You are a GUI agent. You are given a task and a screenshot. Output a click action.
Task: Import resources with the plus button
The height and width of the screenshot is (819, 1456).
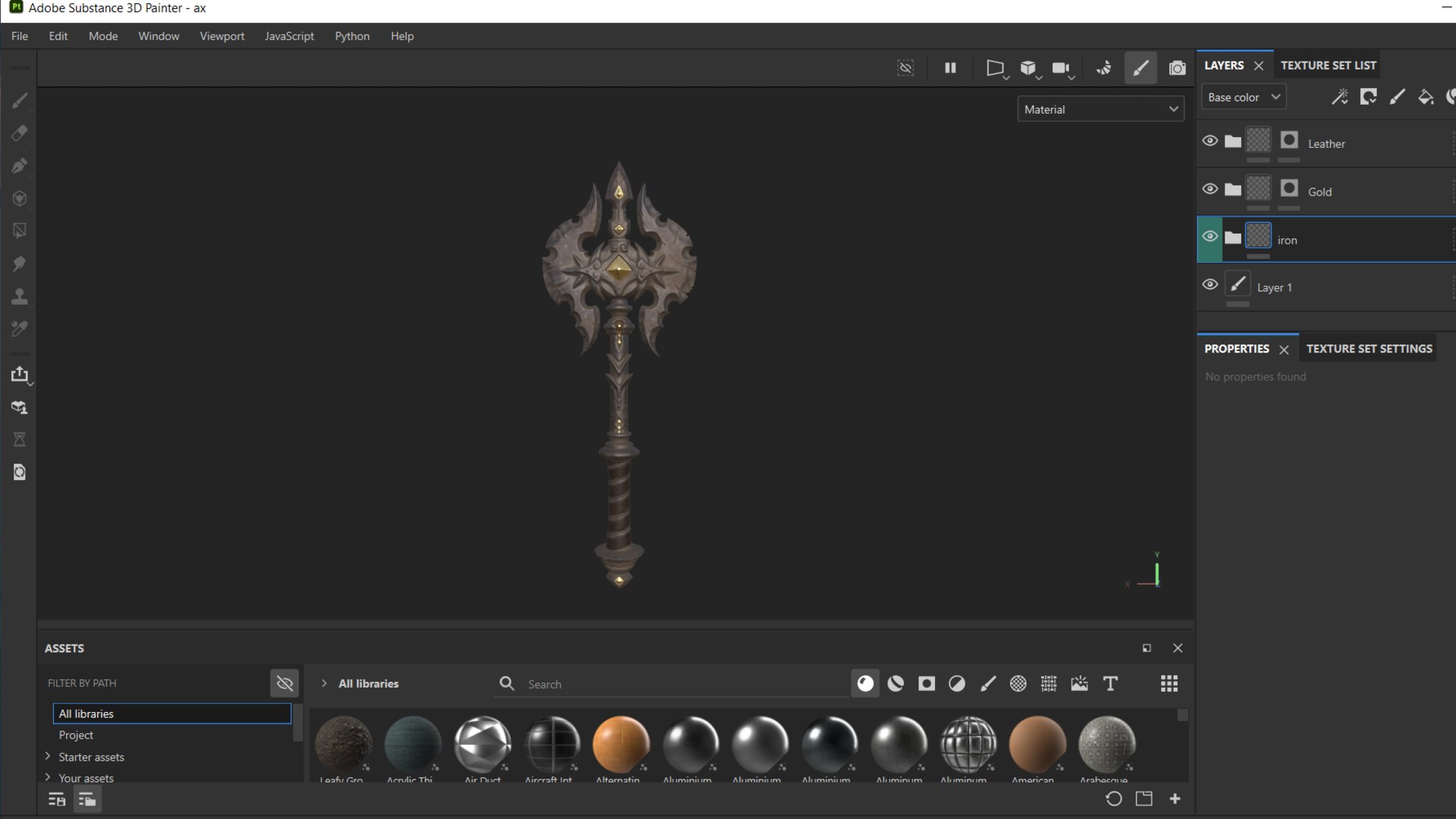[1175, 799]
